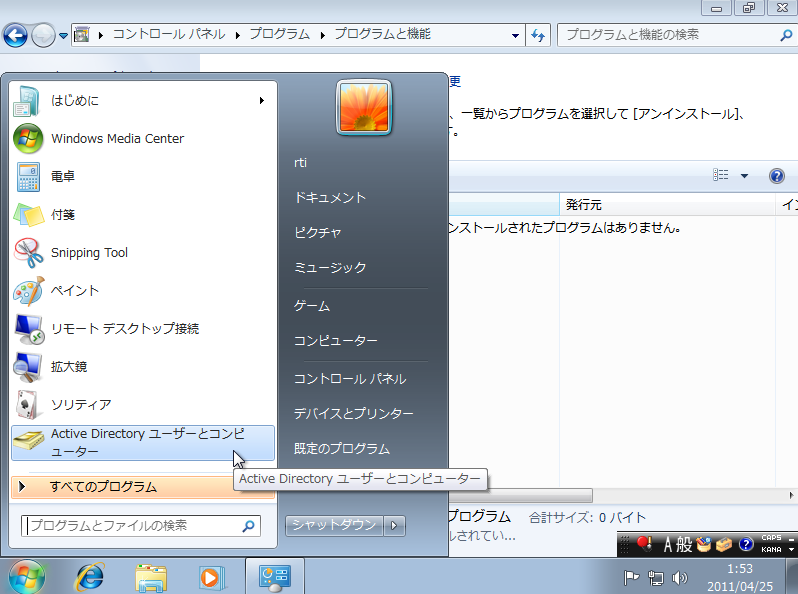Viewport: 798px width, 594px height.
Task: Click the Start orb button
Action: 26,577
